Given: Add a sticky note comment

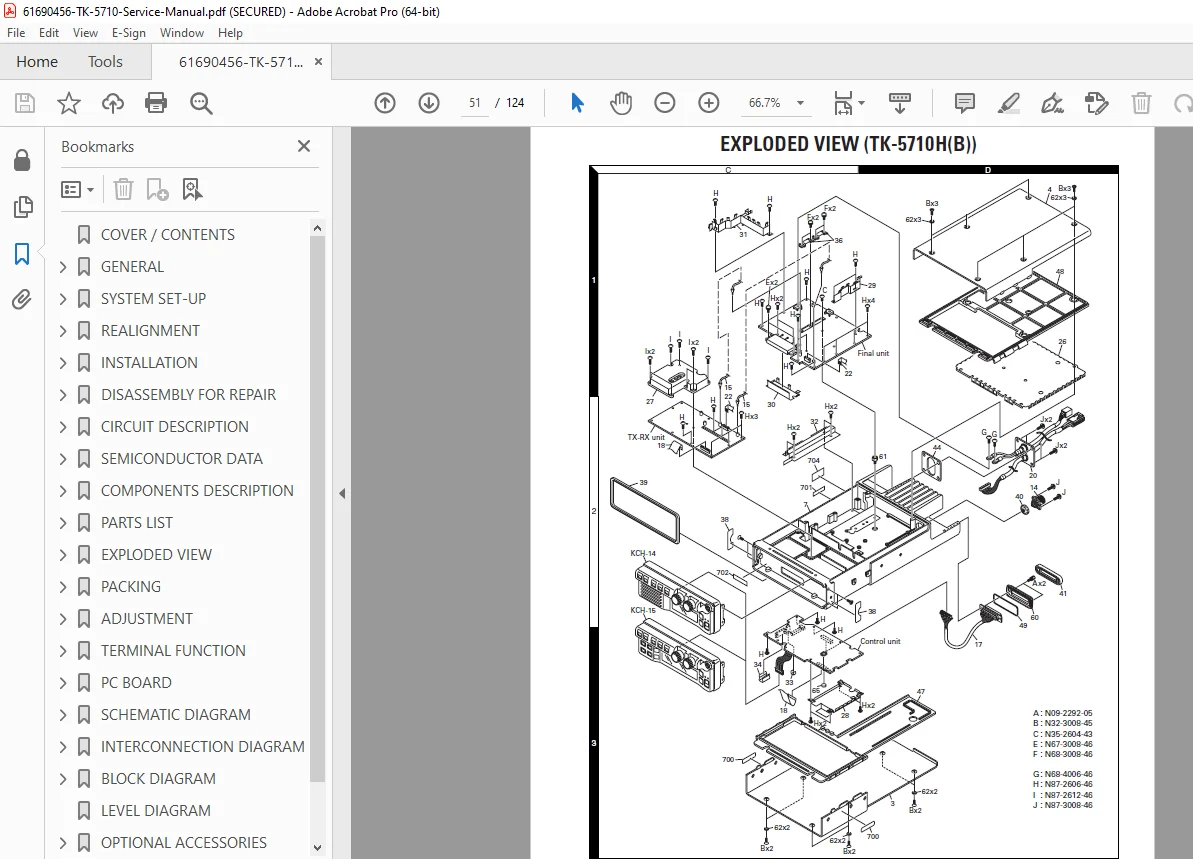Looking at the screenshot, I should (965, 103).
